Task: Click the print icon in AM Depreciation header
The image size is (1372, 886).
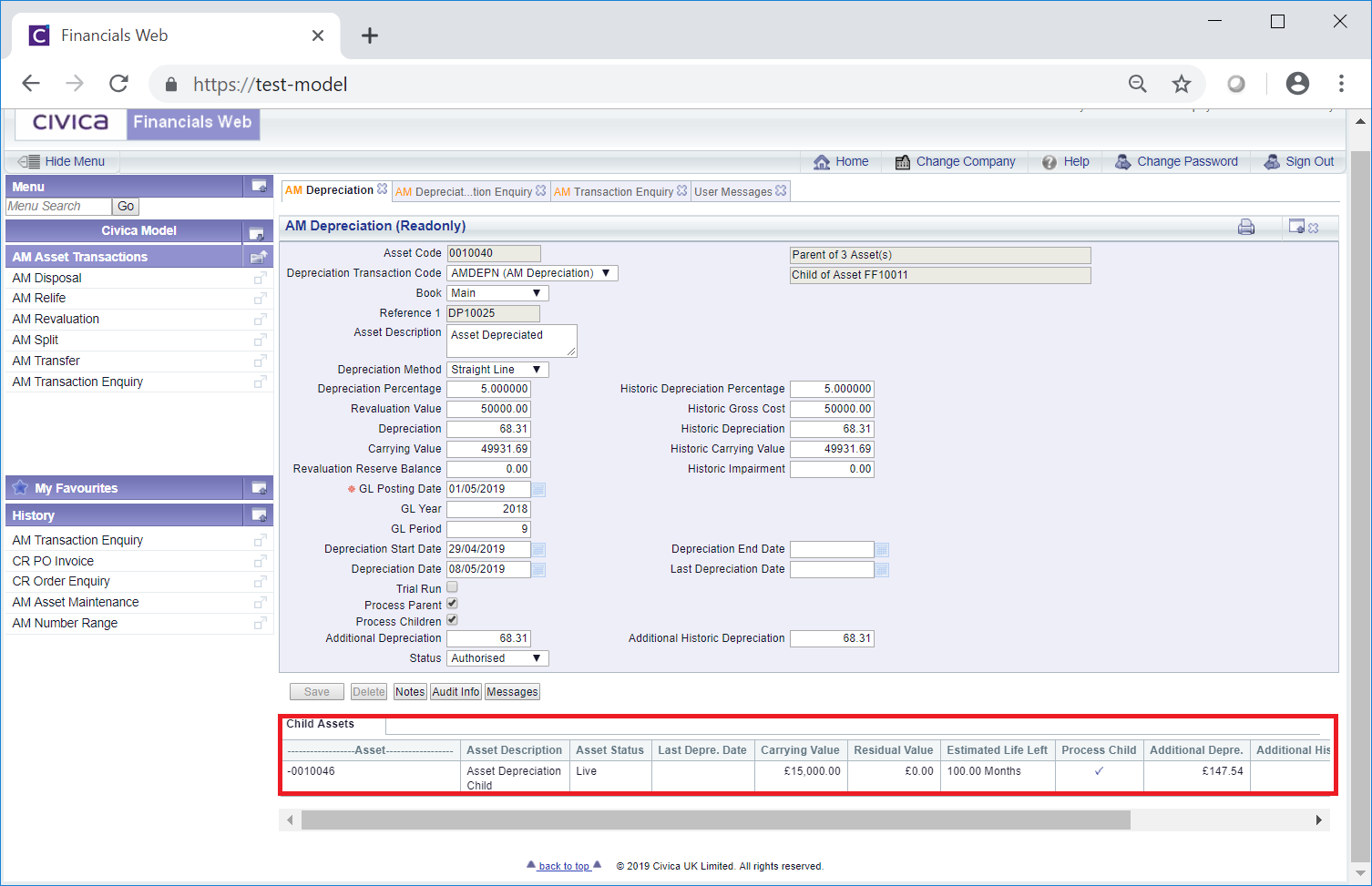Action: tap(1246, 227)
